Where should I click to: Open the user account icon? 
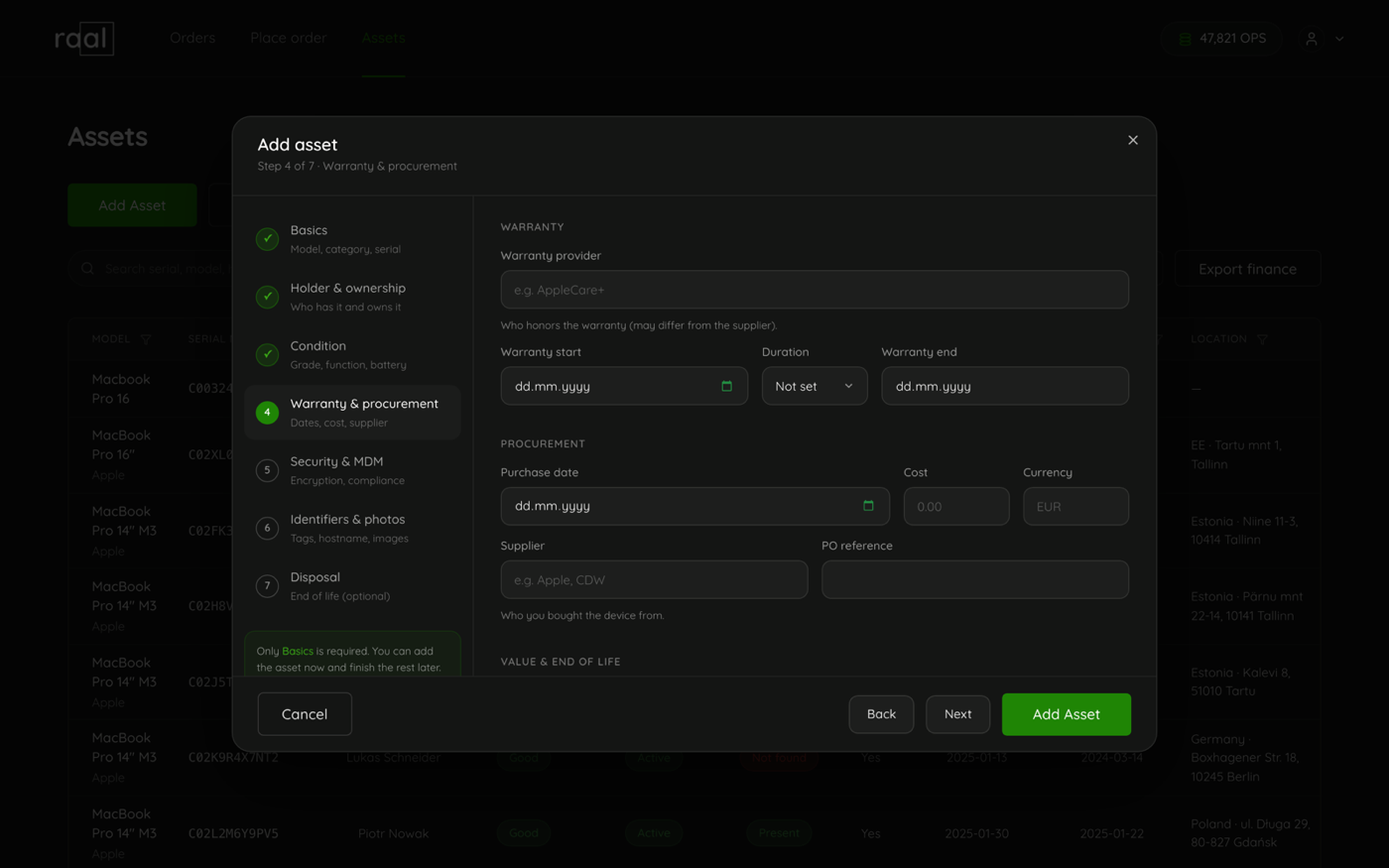click(x=1312, y=39)
